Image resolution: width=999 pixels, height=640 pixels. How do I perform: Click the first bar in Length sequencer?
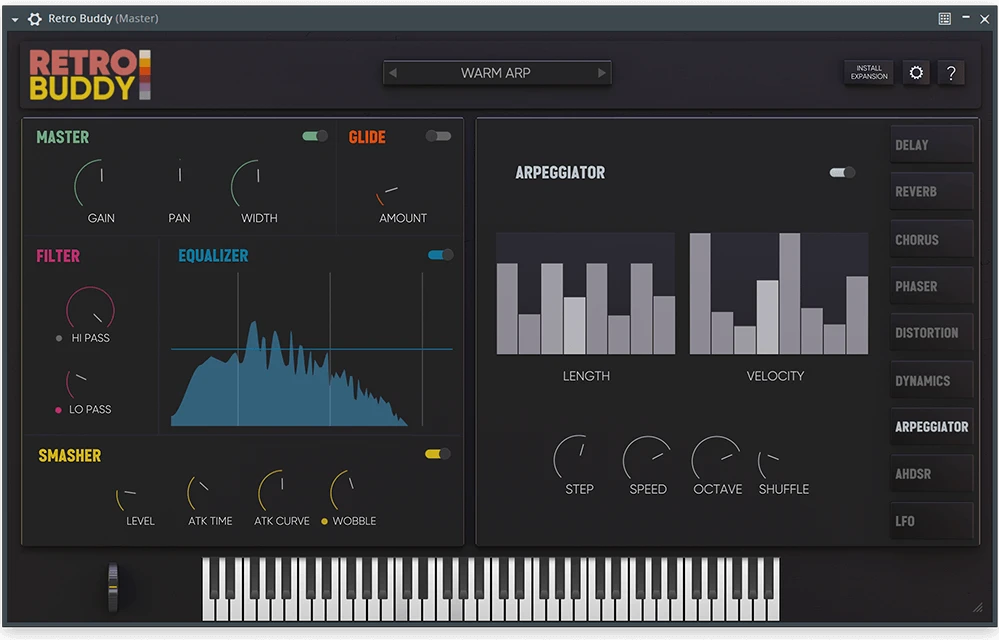507,309
